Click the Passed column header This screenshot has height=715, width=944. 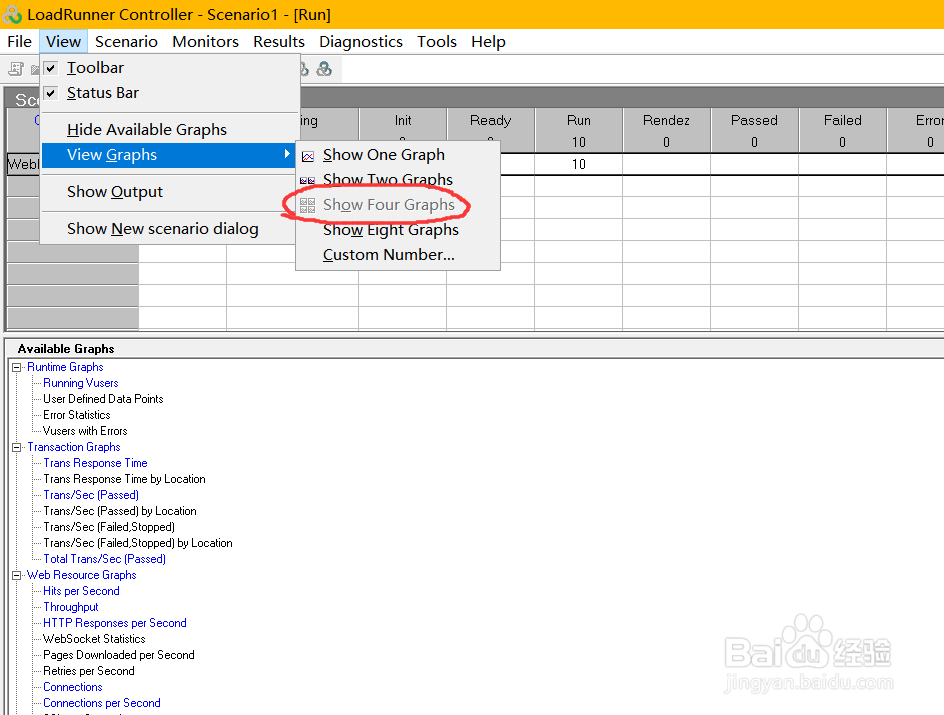pyautogui.click(x=754, y=130)
